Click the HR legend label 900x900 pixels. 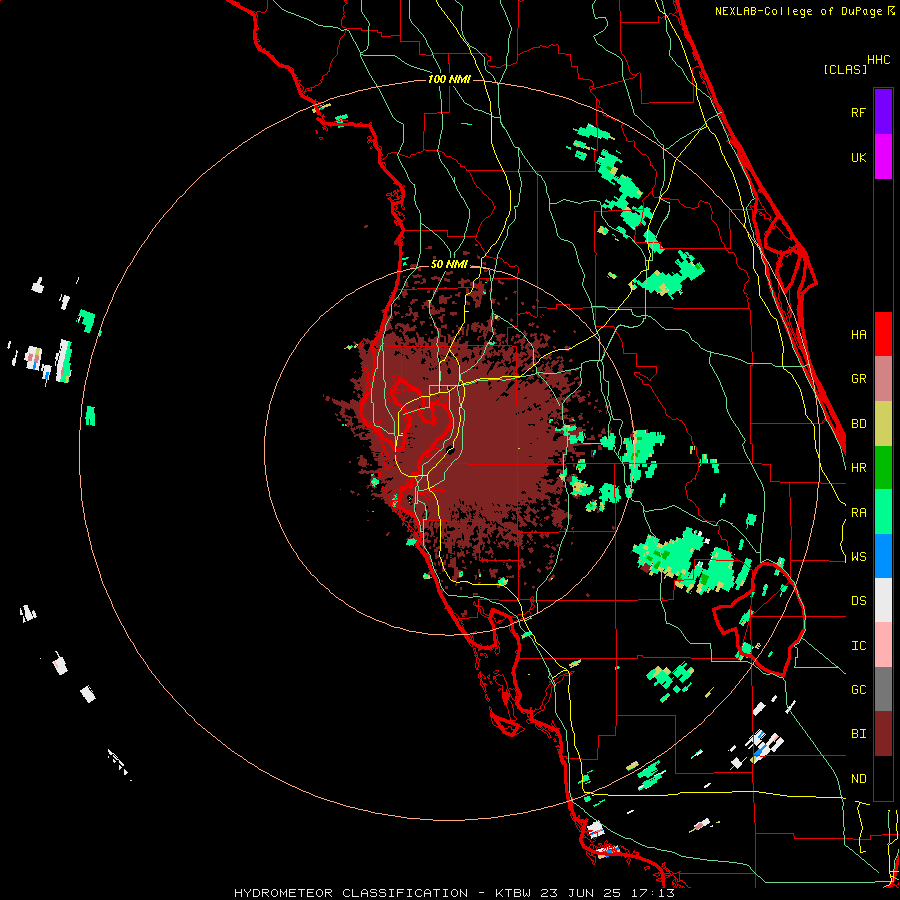858,468
